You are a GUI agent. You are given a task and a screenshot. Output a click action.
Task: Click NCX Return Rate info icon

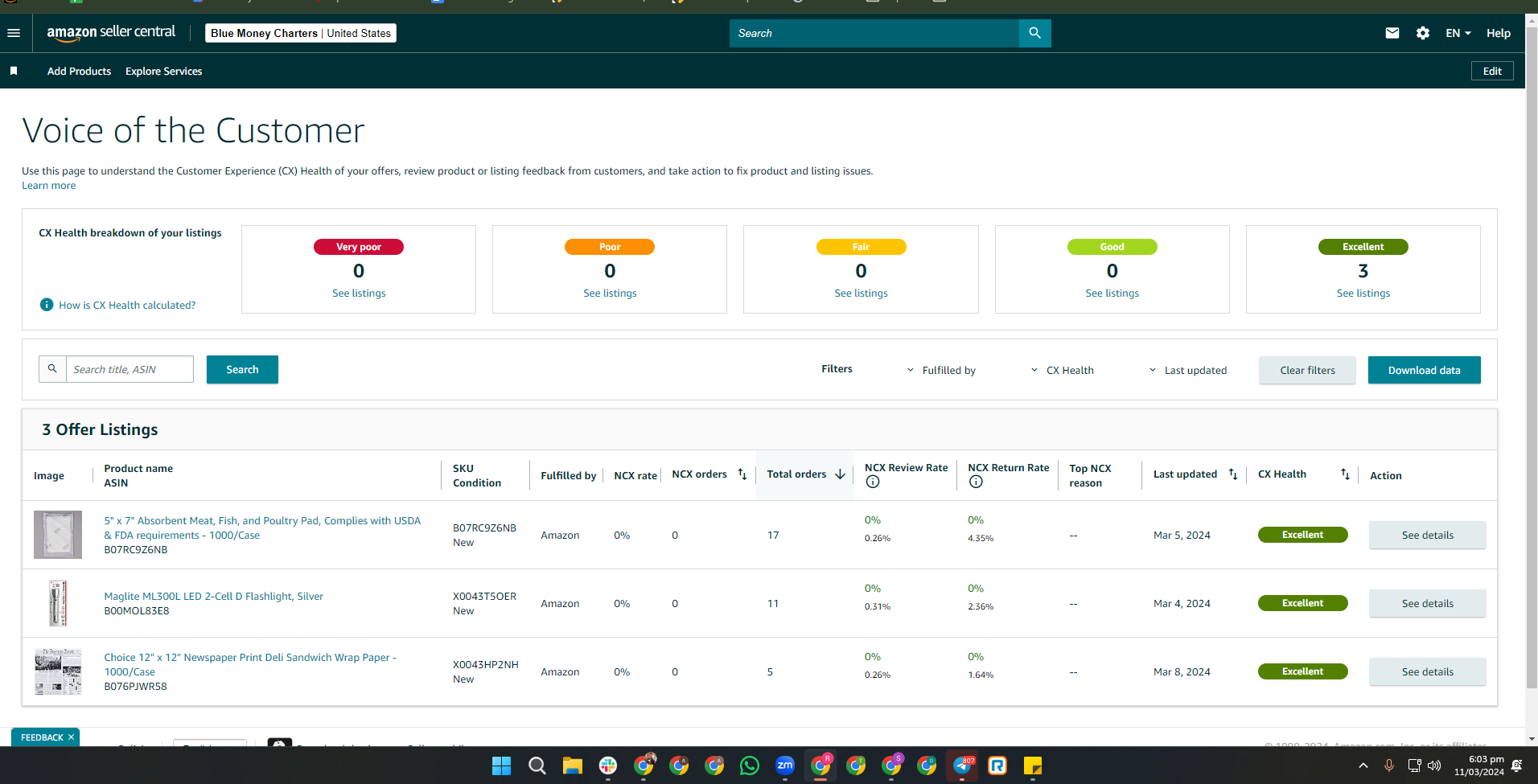(x=976, y=482)
